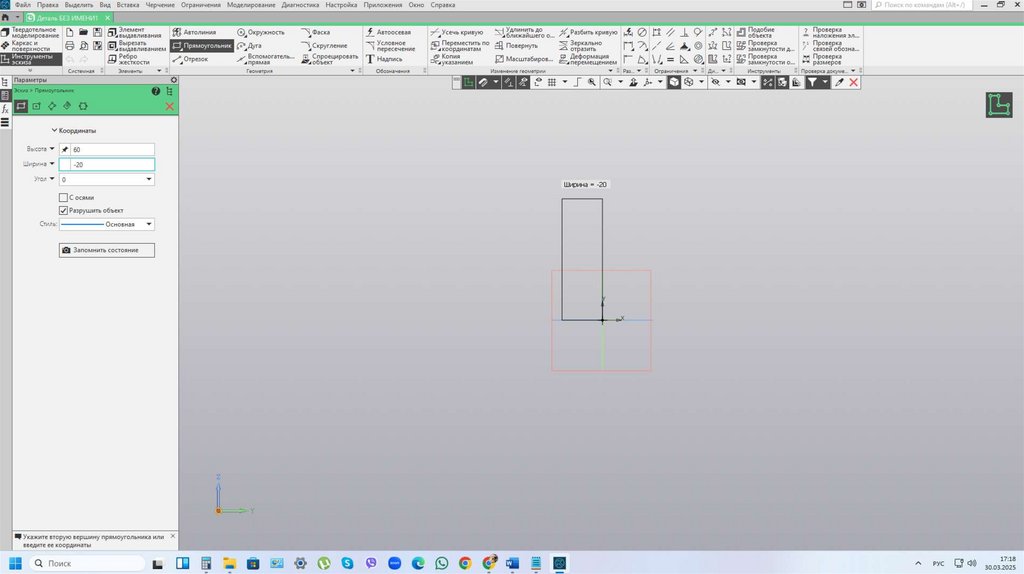Click the Open file folder icon

pyautogui.click(x=84, y=32)
